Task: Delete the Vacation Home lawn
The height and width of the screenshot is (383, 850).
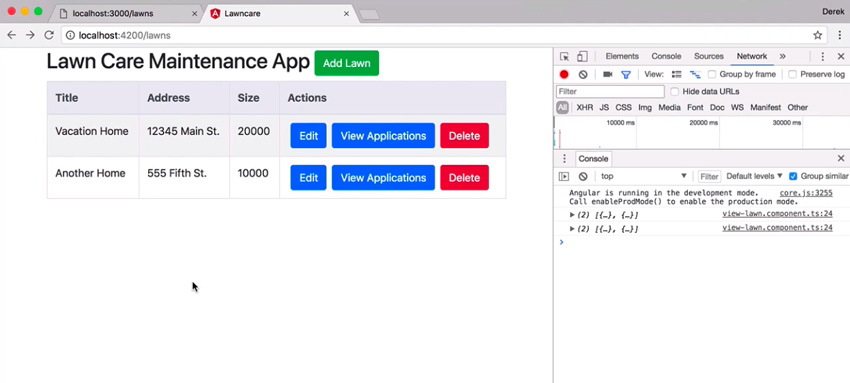Action: 464,135
